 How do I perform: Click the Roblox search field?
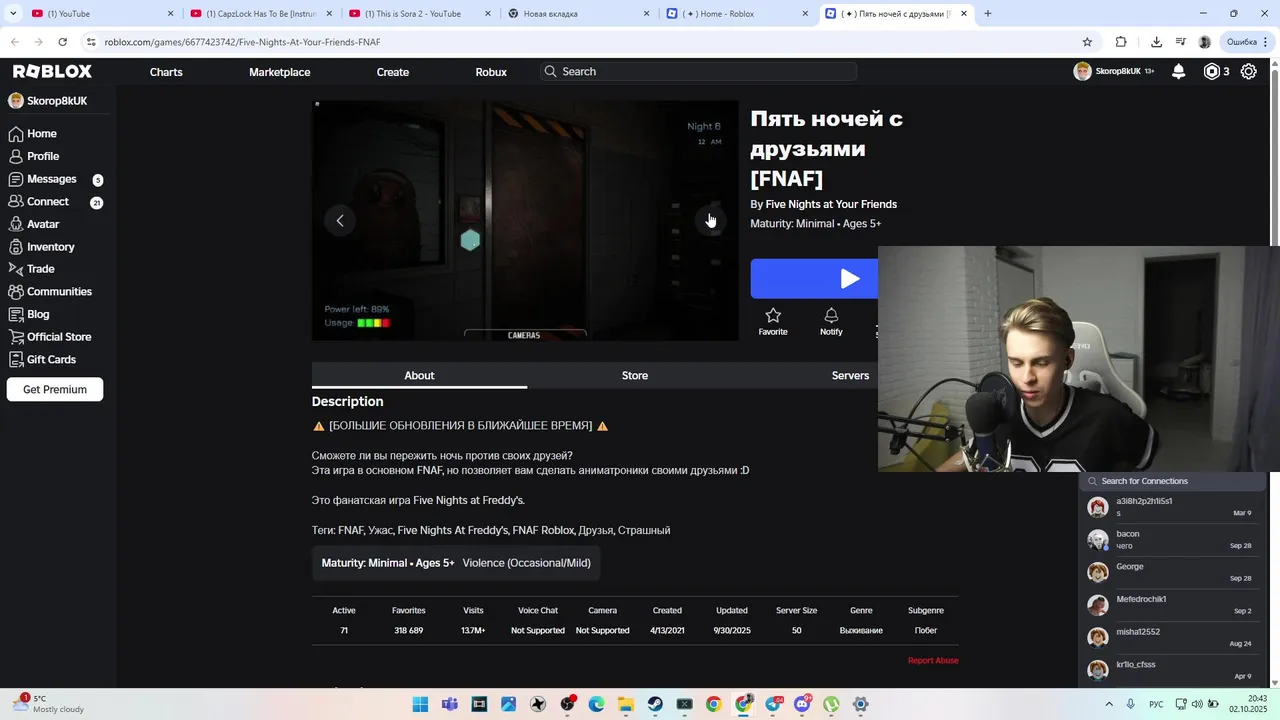coord(698,72)
